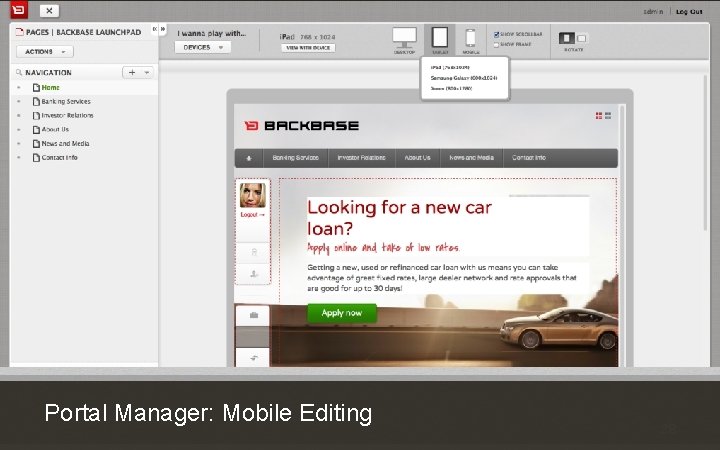Click the Backbase logo in the preview page
Viewport: 720px width, 450px height.
(301, 125)
